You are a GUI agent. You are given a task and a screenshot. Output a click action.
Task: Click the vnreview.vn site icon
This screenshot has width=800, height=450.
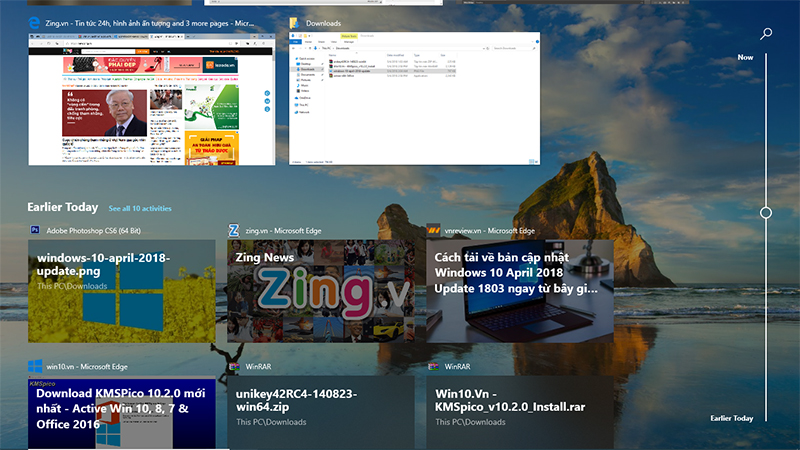click(x=433, y=230)
